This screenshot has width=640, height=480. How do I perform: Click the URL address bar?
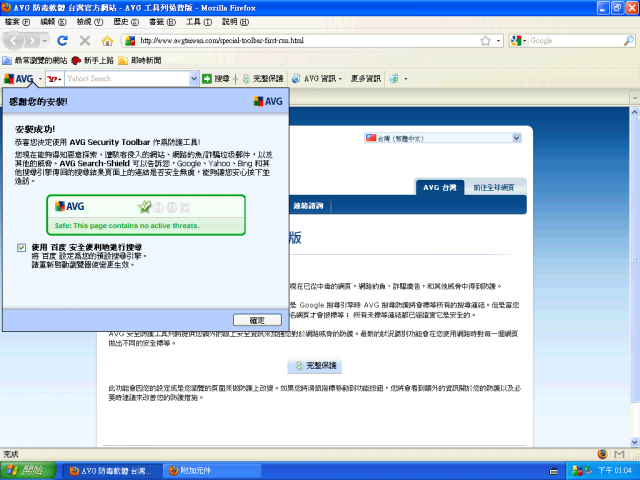[x=308, y=40]
